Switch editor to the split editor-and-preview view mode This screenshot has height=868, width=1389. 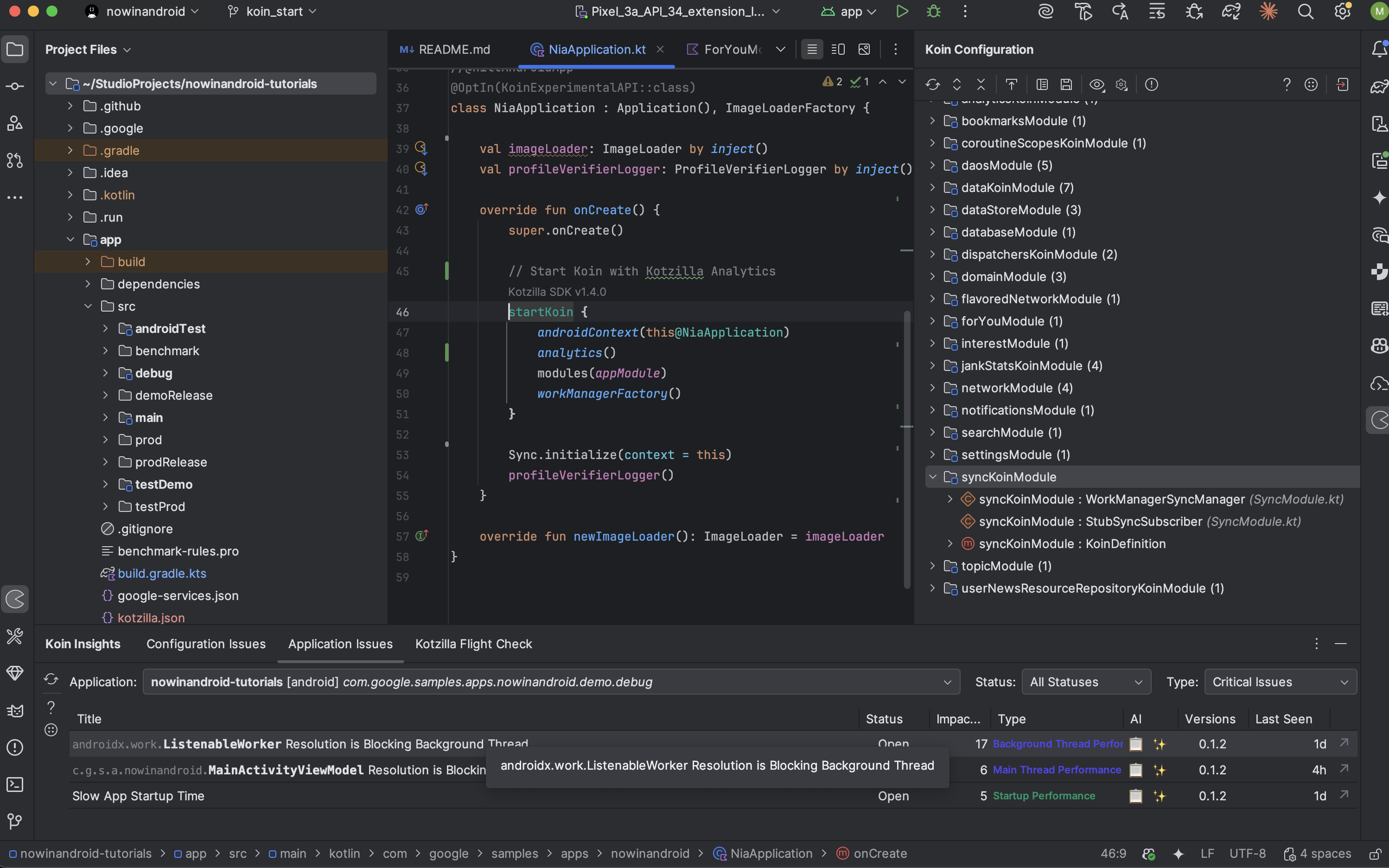[838, 49]
